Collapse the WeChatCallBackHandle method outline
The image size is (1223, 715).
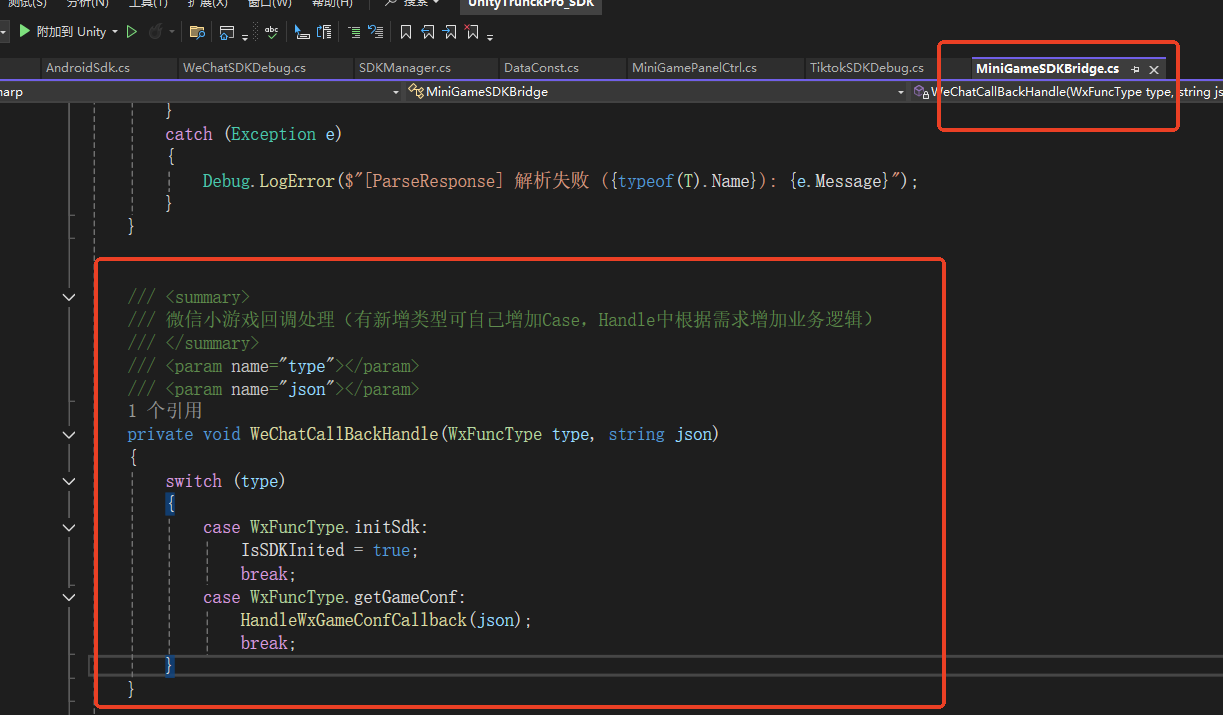pos(69,435)
